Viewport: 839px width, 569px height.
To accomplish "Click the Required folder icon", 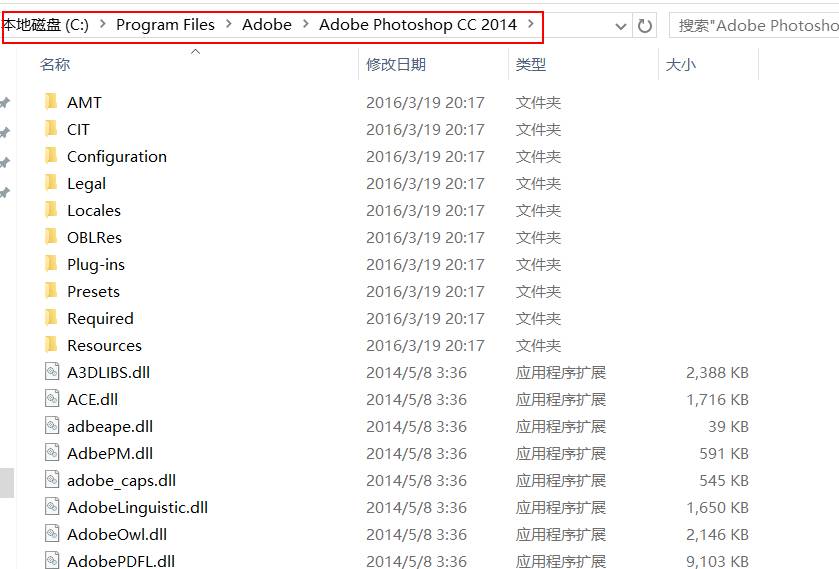I will (x=51, y=317).
